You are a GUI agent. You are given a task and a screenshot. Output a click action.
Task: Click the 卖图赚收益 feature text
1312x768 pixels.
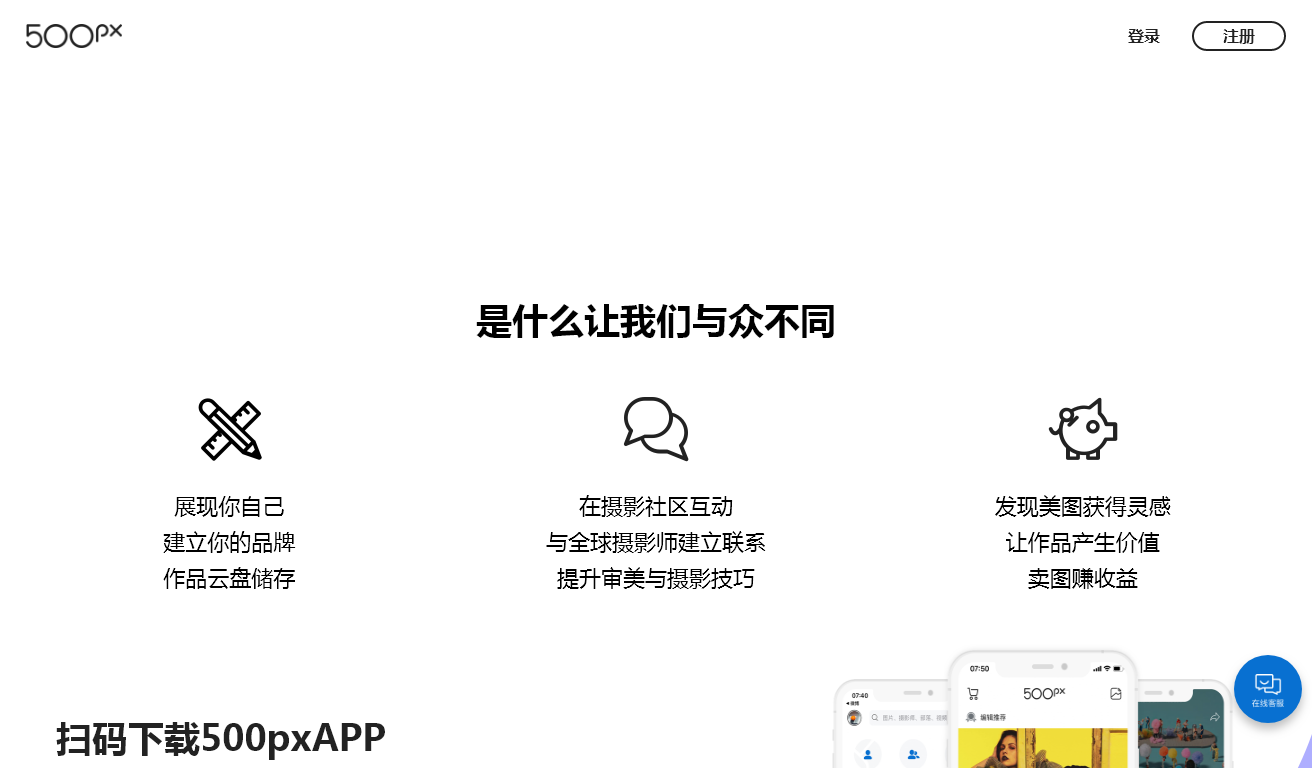(x=1082, y=579)
